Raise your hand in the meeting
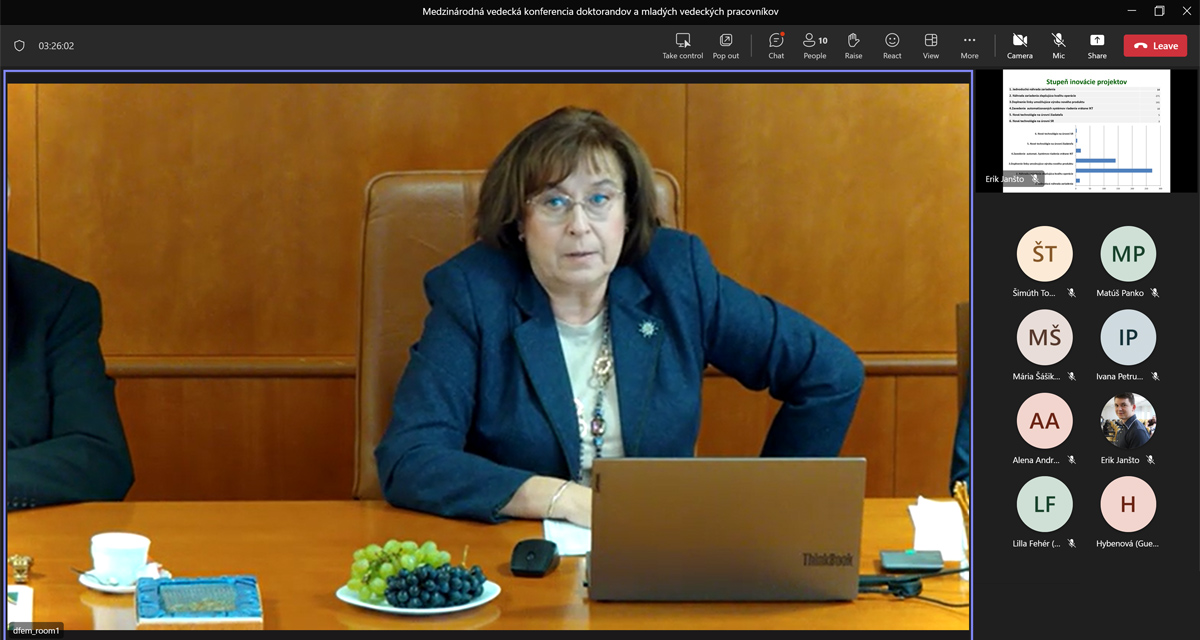The image size is (1200, 640). click(x=853, y=46)
